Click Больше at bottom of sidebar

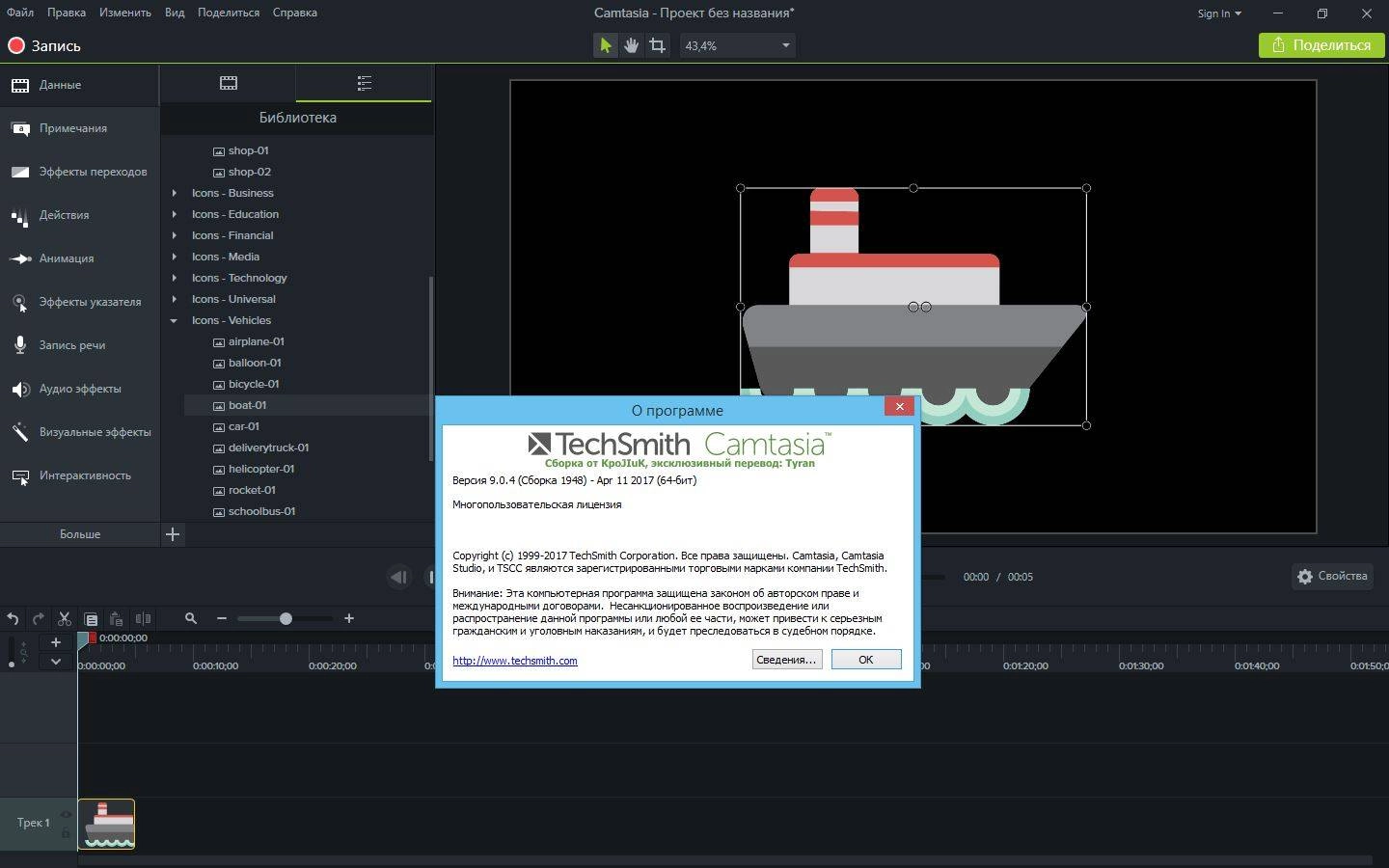pos(79,534)
